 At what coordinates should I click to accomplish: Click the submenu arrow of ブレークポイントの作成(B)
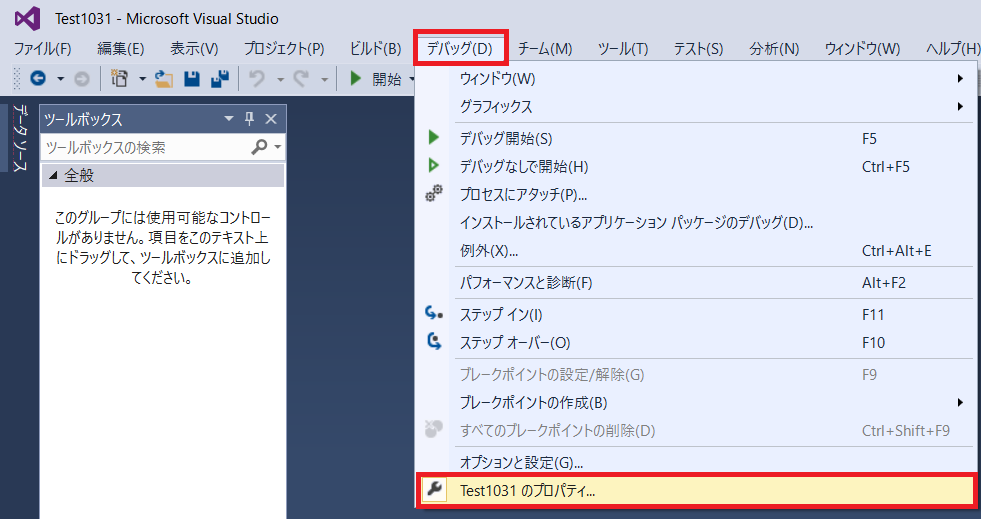pyautogui.click(x=960, y=402)
